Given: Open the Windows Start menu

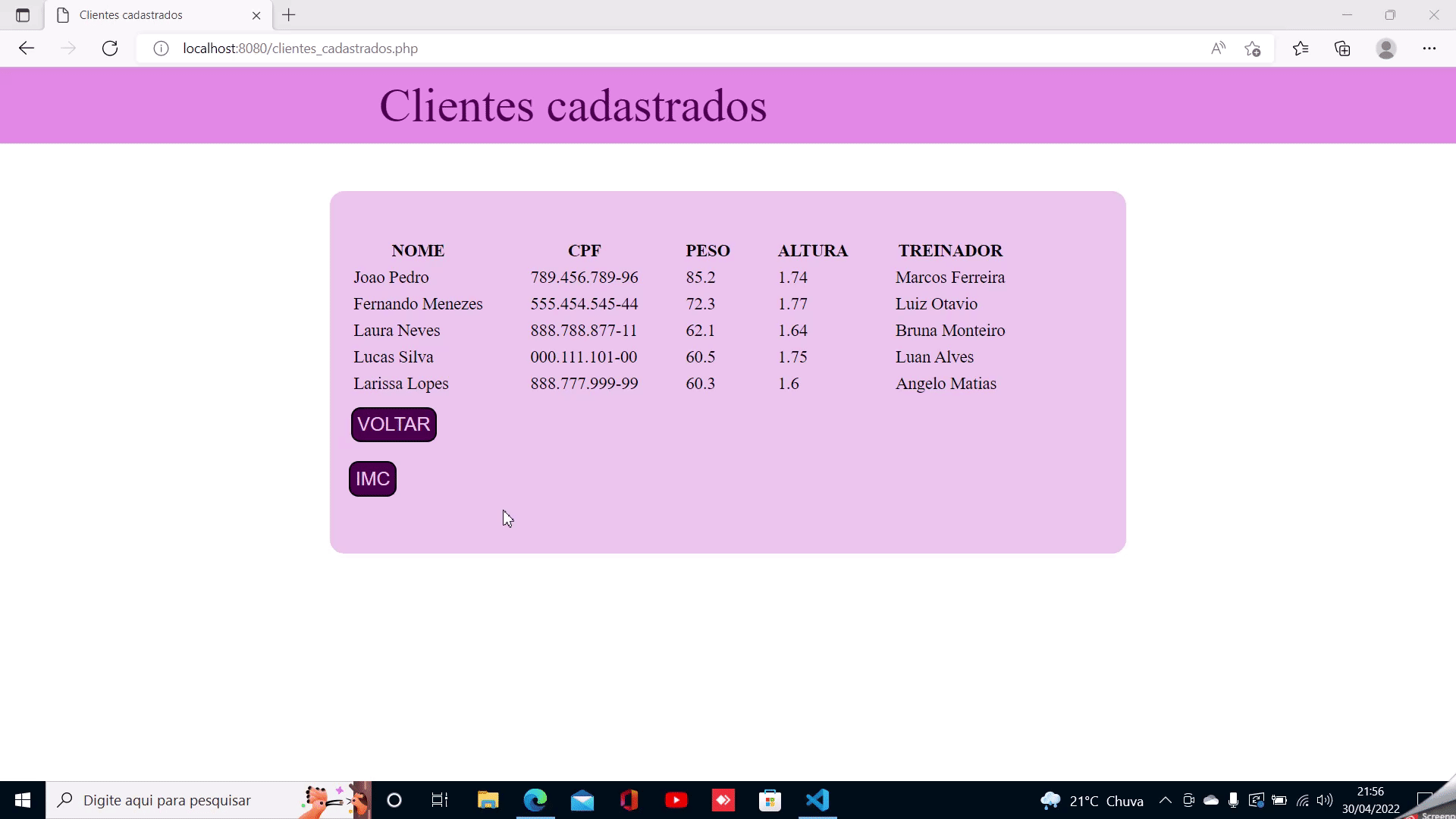Looking at the screenshot, I should (22, 800).
